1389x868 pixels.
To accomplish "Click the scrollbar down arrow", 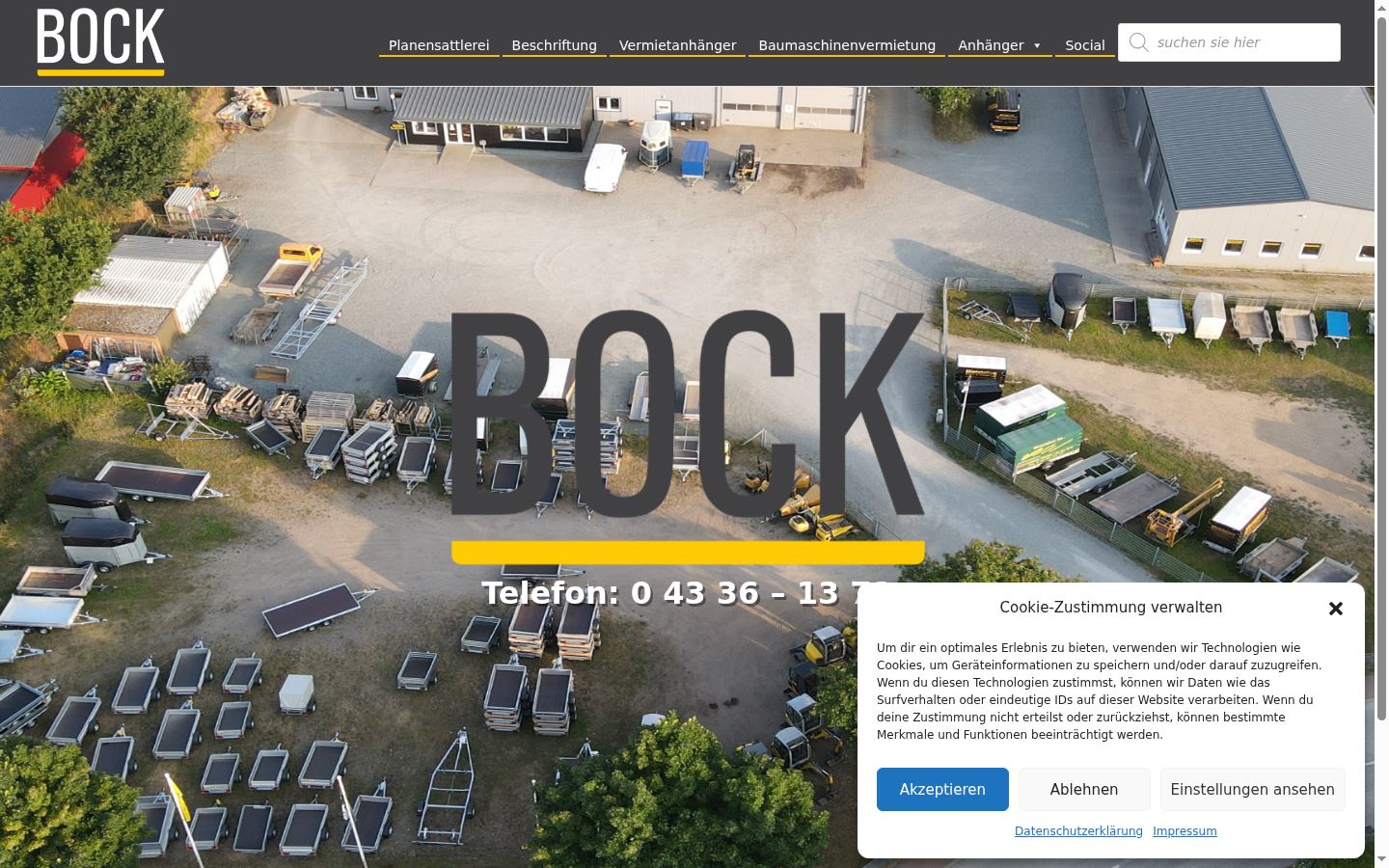I will pyautogui.click(x=1381, y=859).
